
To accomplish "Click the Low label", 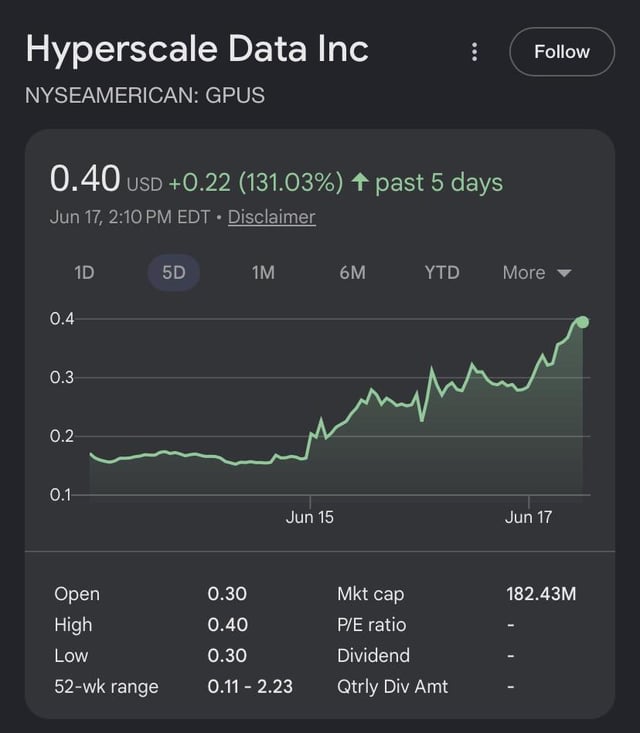I will [x=71, y=655].
